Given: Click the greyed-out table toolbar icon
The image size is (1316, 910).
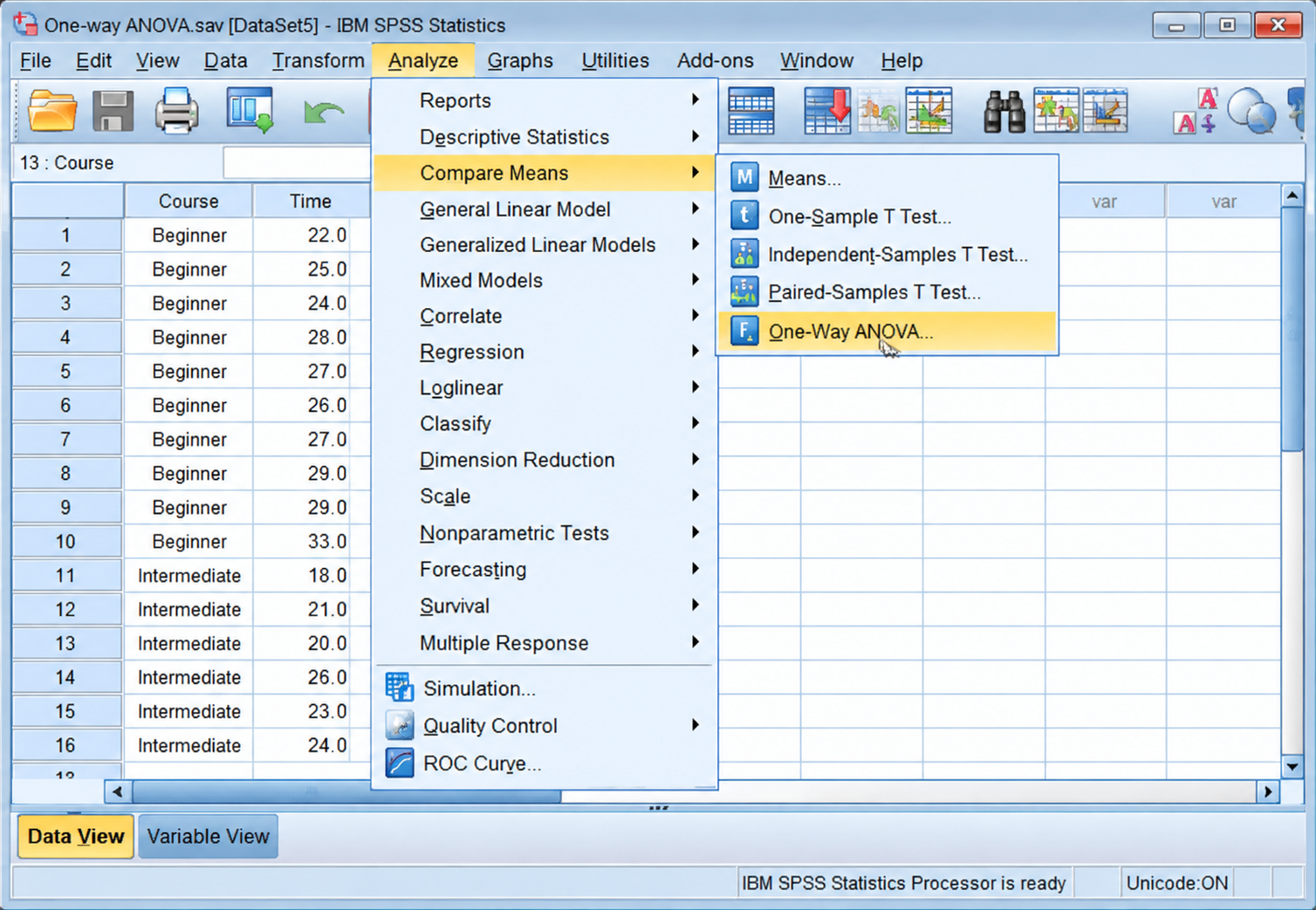Looking at the screenshot, I should (879, 111).
